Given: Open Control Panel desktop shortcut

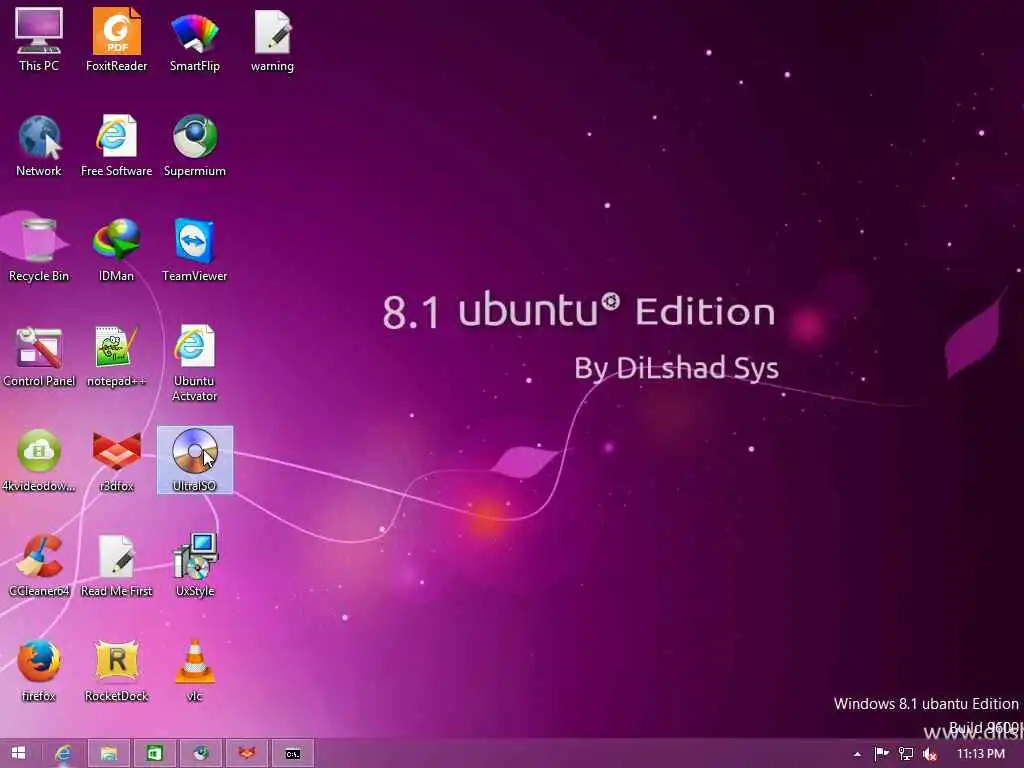Looking at the screenshot, I should (39, 356).
